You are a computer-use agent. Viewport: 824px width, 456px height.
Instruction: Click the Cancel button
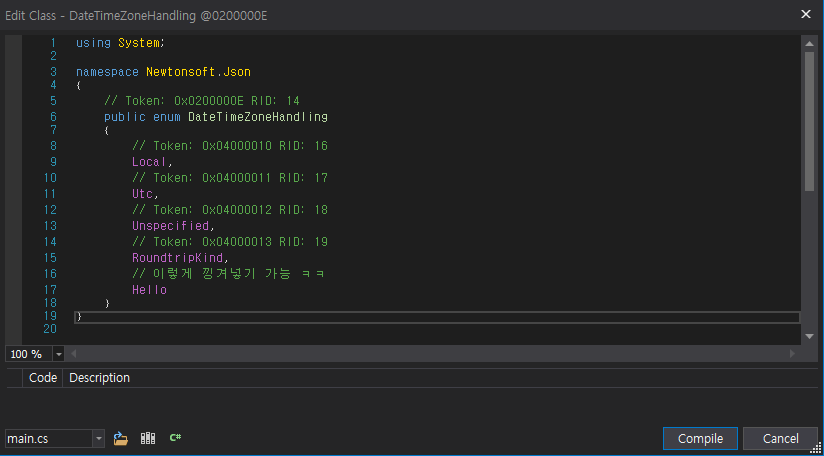tap(780, 439)
